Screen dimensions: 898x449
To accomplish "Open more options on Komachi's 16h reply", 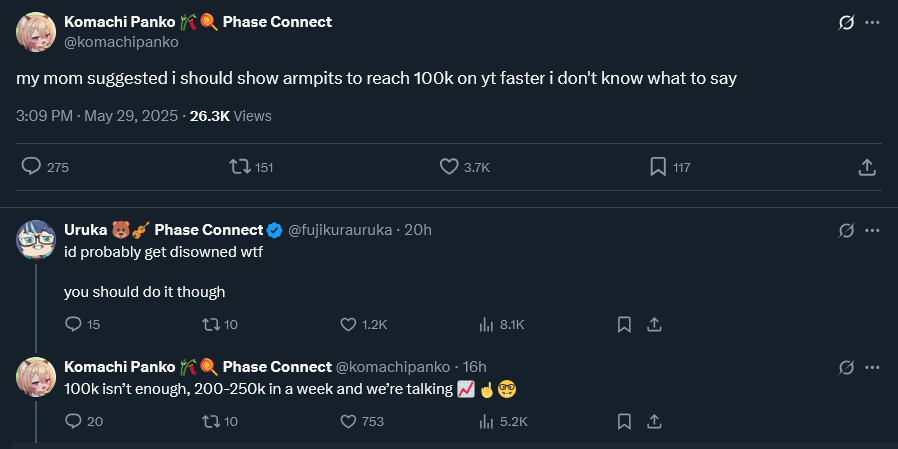I will (x=872, y=368).
